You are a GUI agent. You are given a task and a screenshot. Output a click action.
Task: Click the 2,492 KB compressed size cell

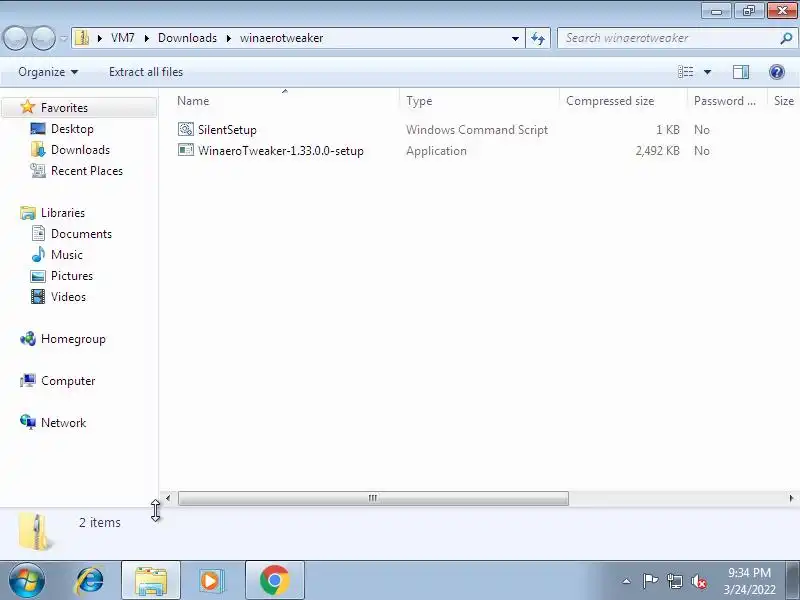point(657,151)
